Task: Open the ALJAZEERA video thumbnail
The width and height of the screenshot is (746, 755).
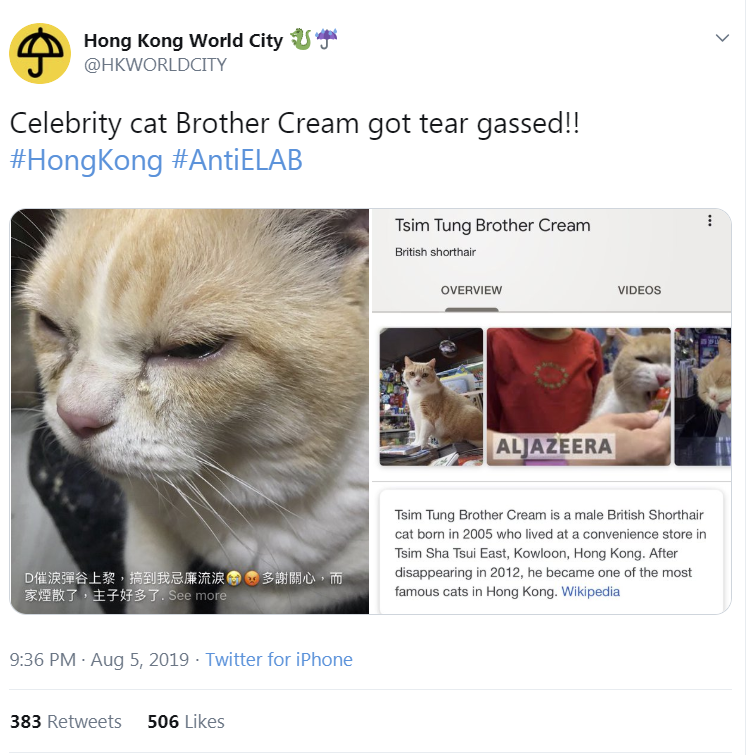Action: coord(578,397)
